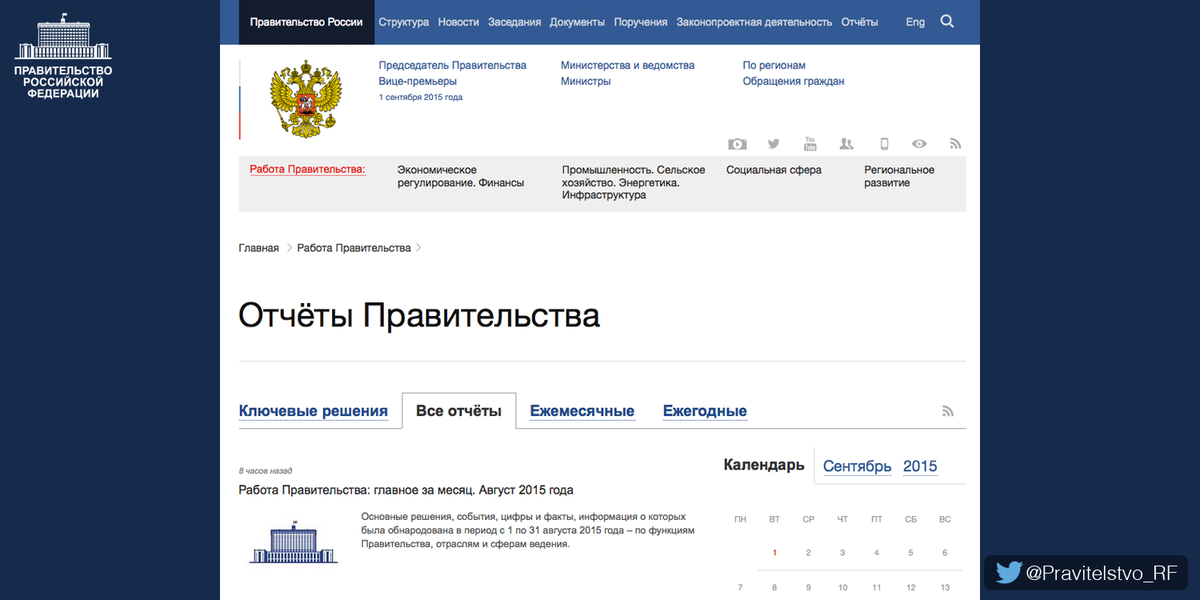
Task: Open the RSS icon in header
Action: tap(955, 144)
